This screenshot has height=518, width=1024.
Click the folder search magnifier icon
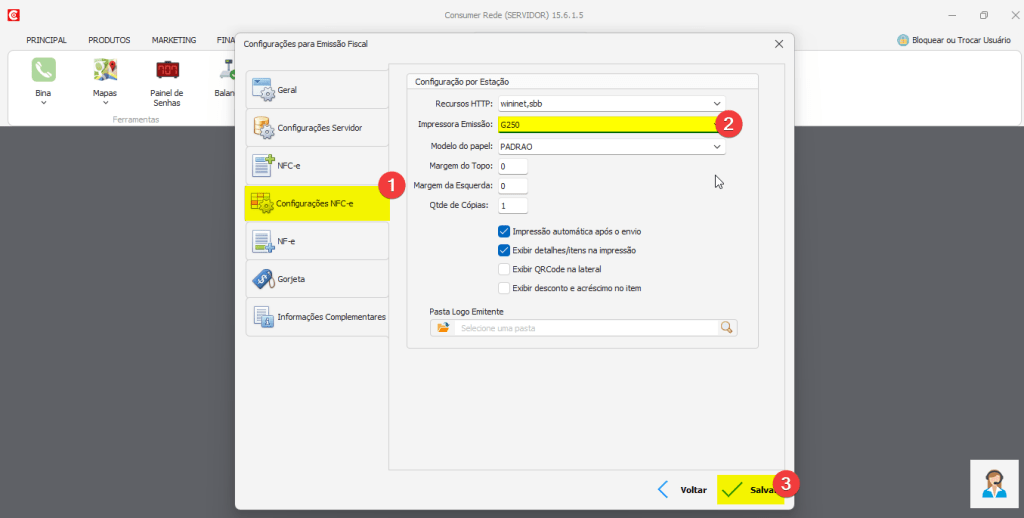click(726, 327)
